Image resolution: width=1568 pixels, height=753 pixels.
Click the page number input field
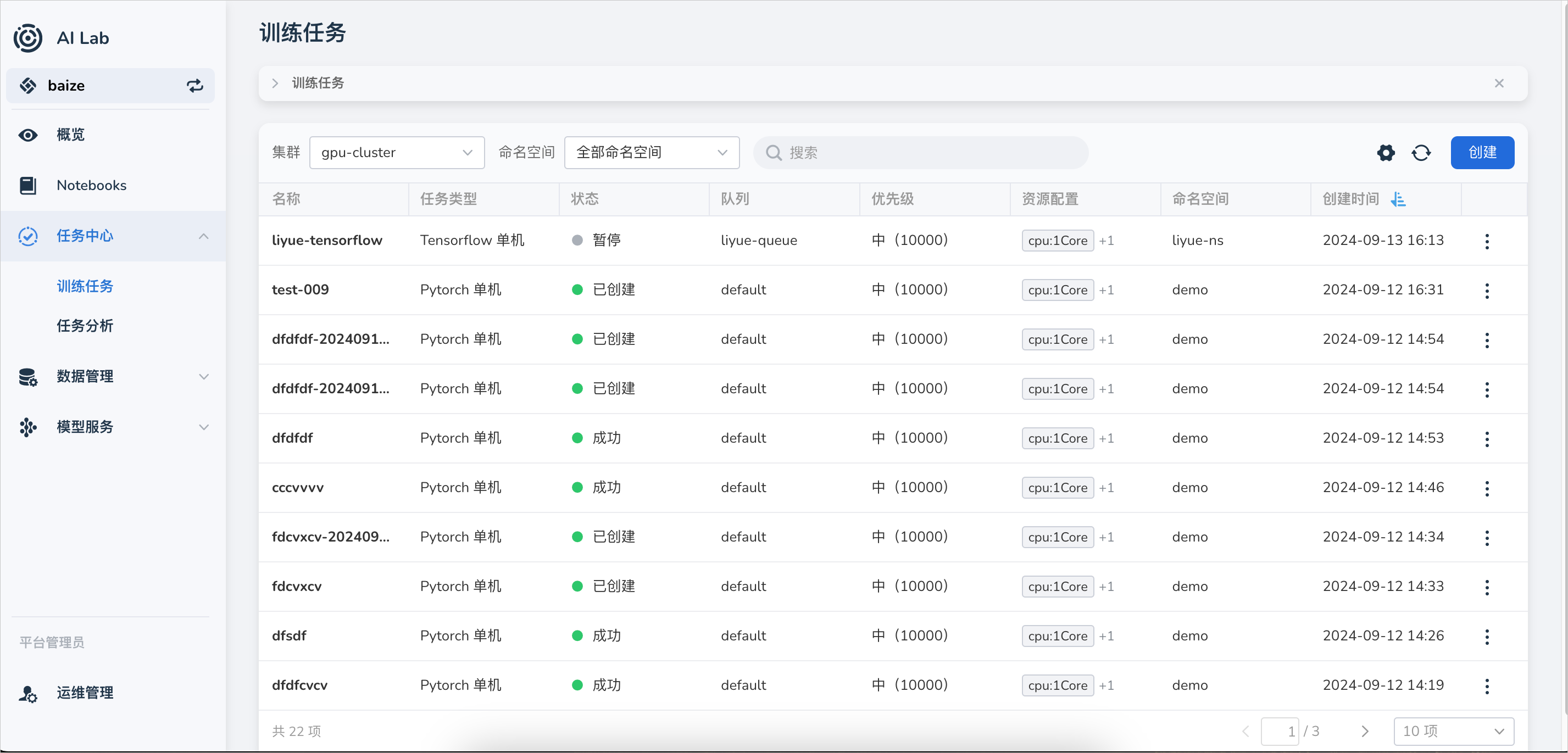(x=1280, y=731)
